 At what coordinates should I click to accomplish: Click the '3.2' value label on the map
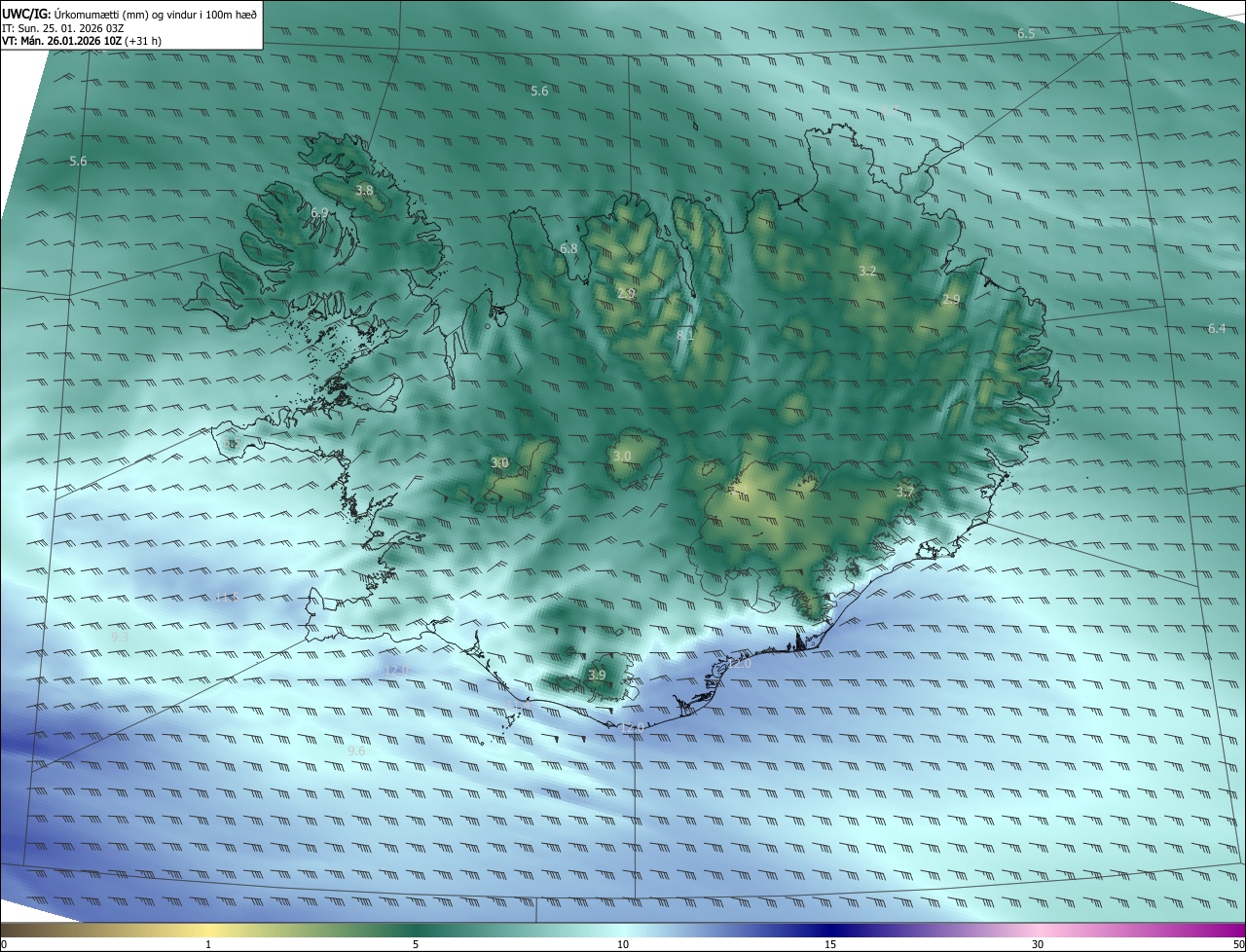coord(867,271)
